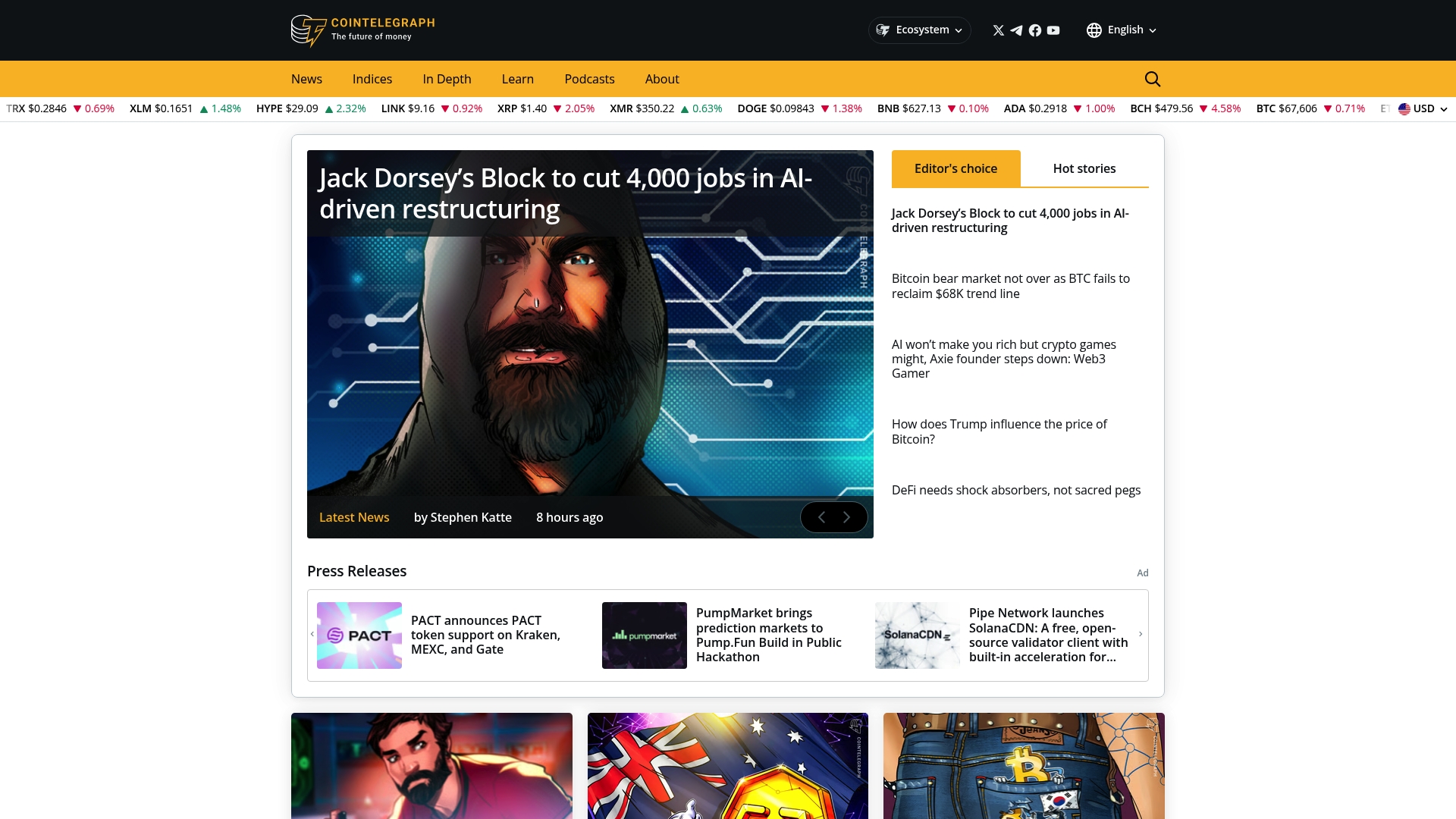Image resolution: width=1456 pixels, height=819 pixels.
Task: Open the USD currency dropdown in the ticker
Action: click(1422, 108)
